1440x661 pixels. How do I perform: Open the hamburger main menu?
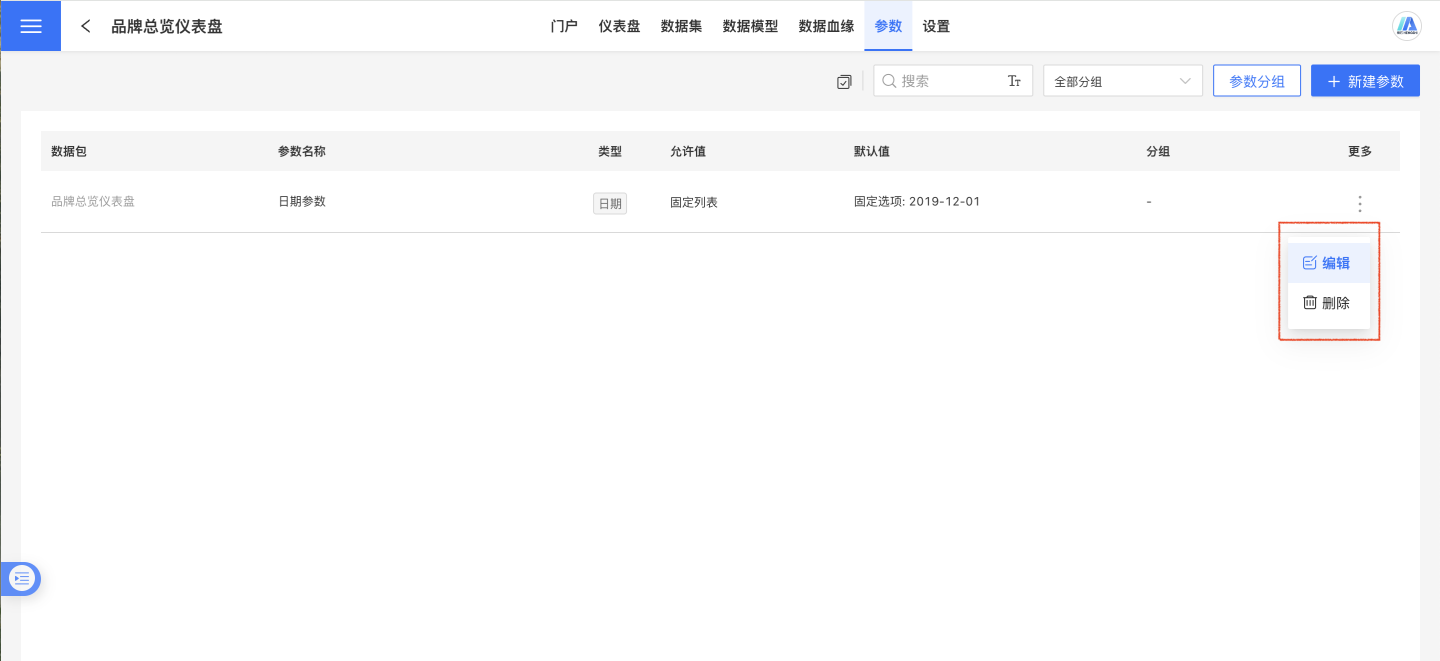[x=30, y=26]
